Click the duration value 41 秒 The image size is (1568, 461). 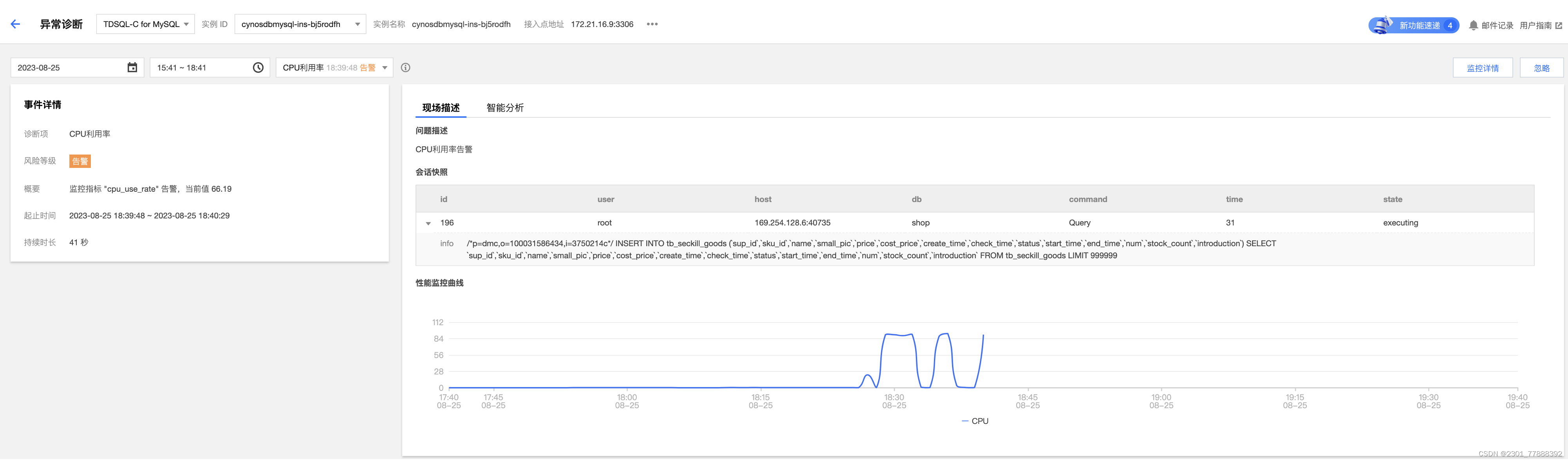[x=79, y=242]
